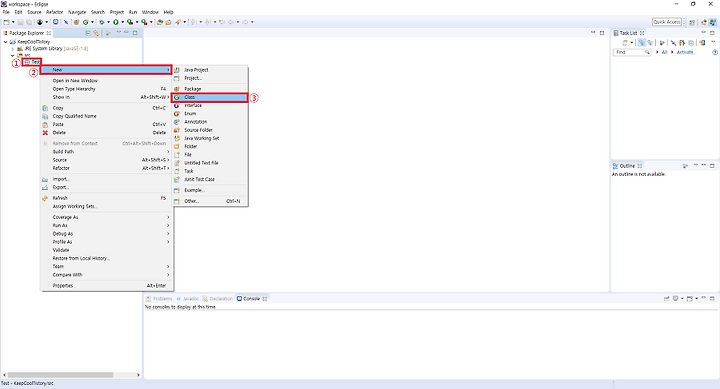
Task: Switch to Java EE perspective icon
Action: [x=703, y=22]
